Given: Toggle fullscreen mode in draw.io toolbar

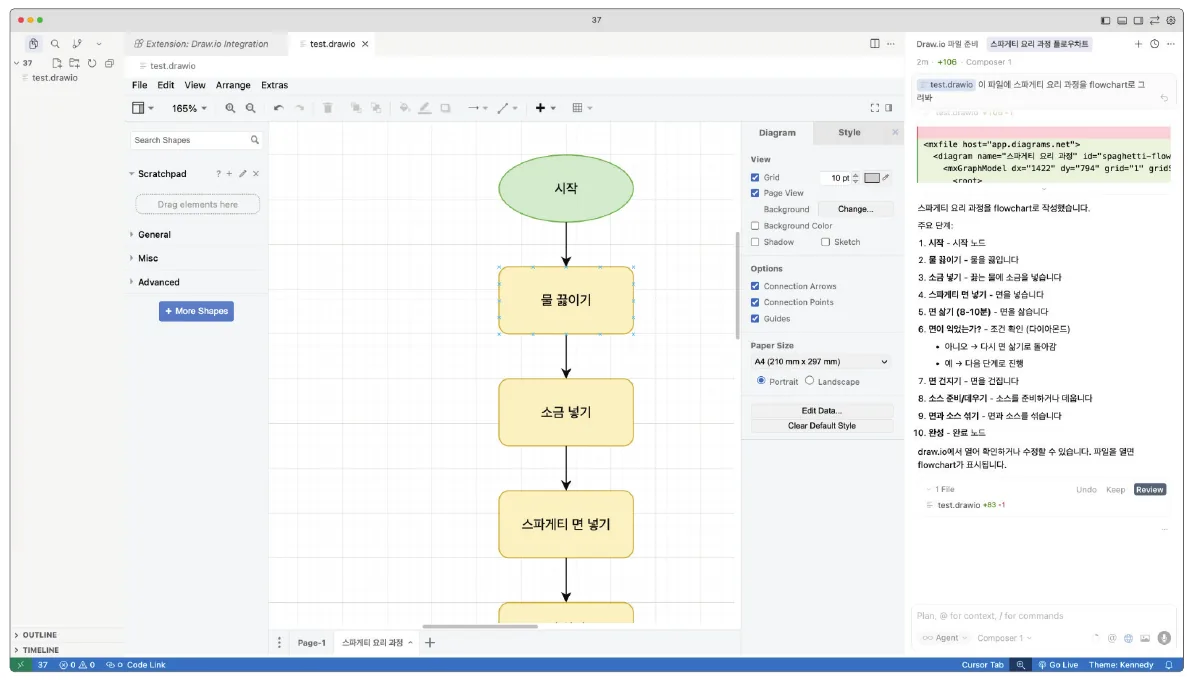Looking at the screenshot, I should [x=875, y=108].
